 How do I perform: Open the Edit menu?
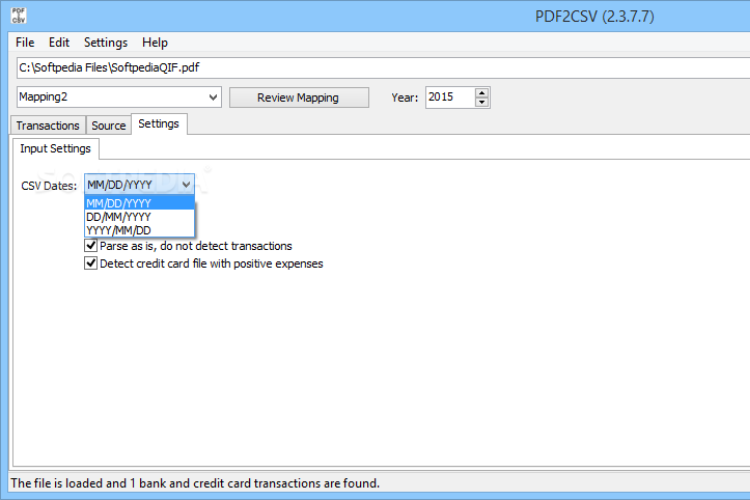point(59,43)
